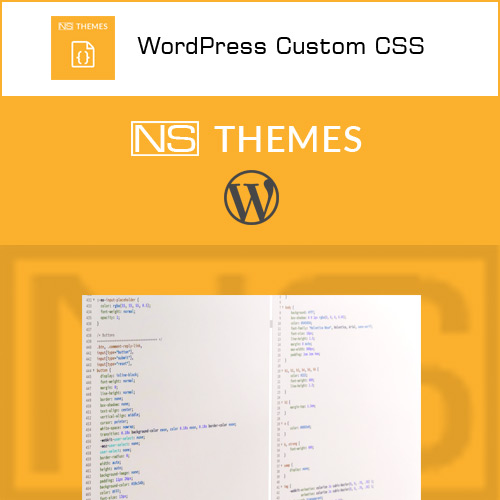Click the Buttons comment line in left editor
500x500 pixels.
point(106,335)
